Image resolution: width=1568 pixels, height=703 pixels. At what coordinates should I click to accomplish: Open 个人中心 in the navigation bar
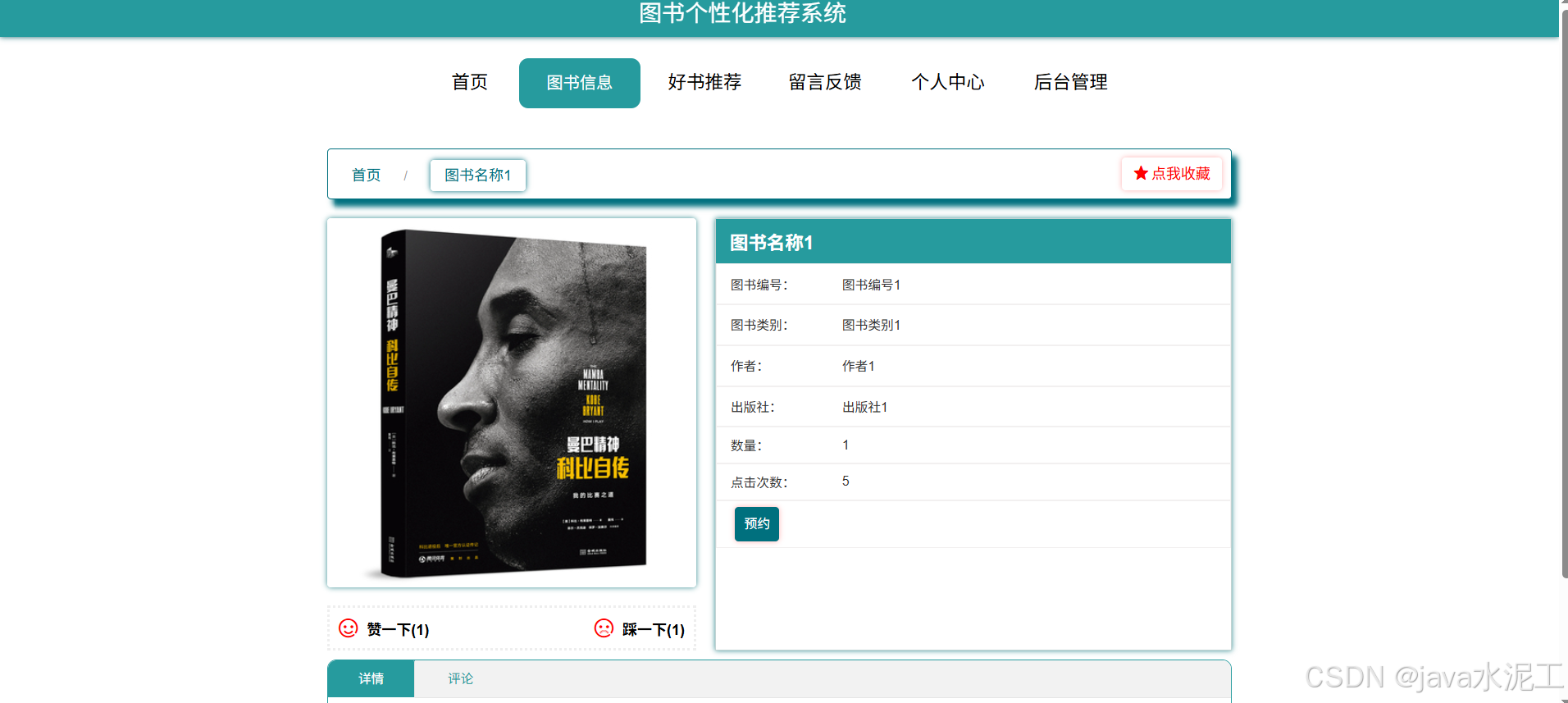948,82
